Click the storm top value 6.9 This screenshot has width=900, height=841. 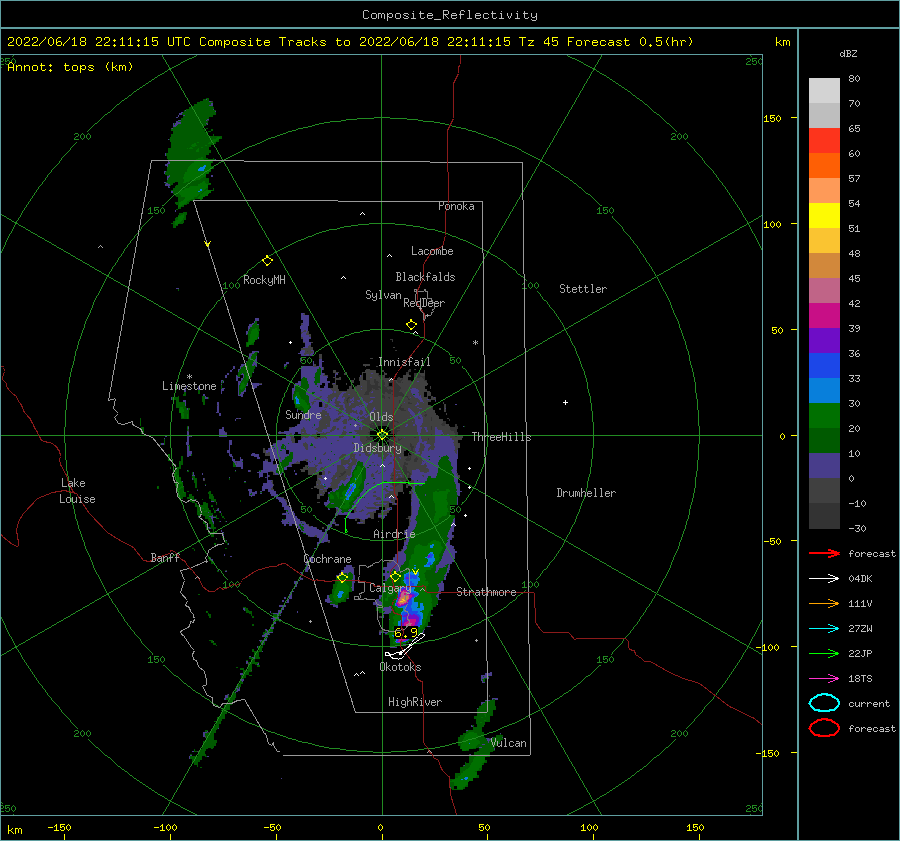[x=406, y=633]
